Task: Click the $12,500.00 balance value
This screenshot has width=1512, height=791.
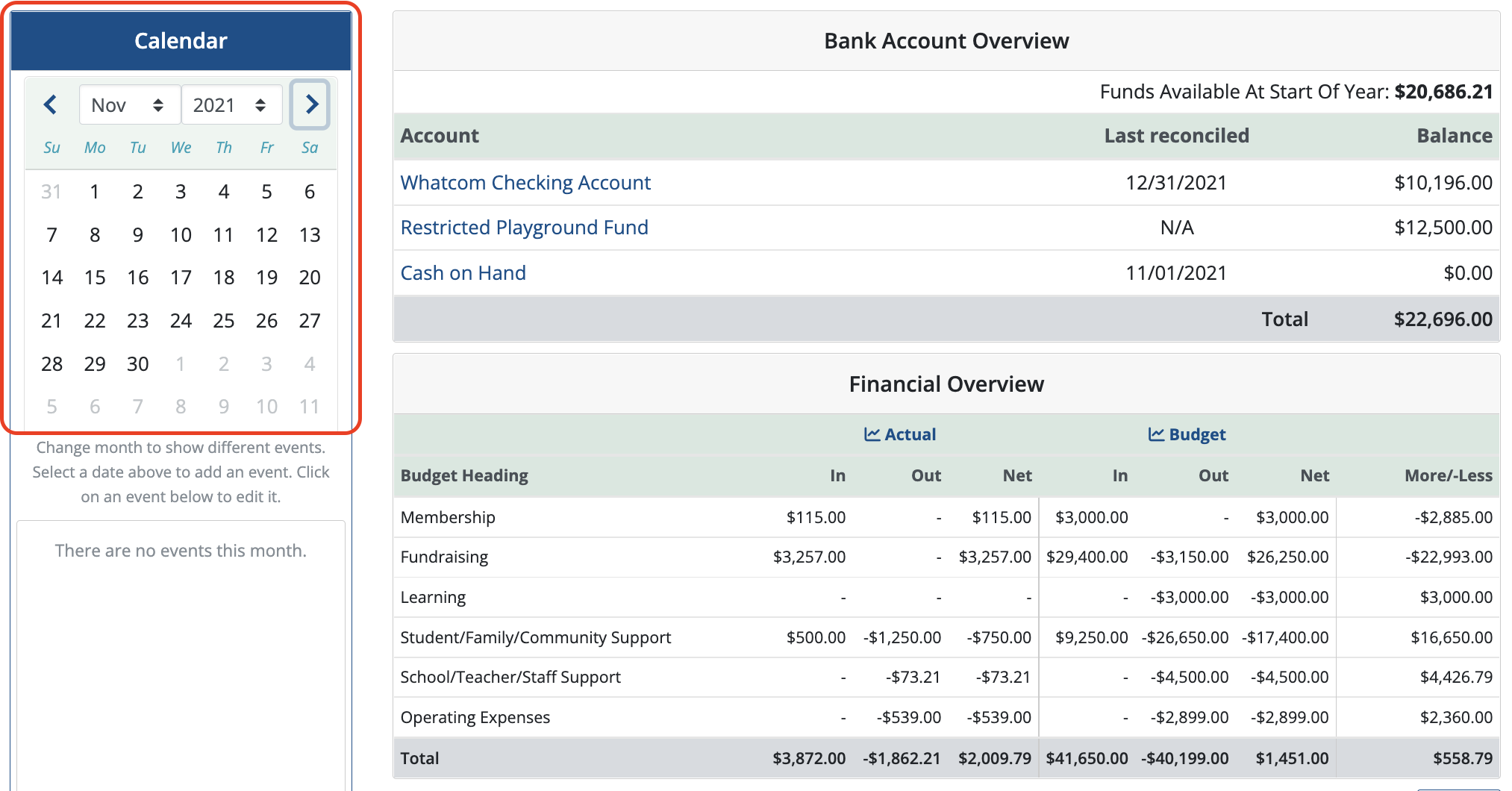Action: [x=1443, y=228]
